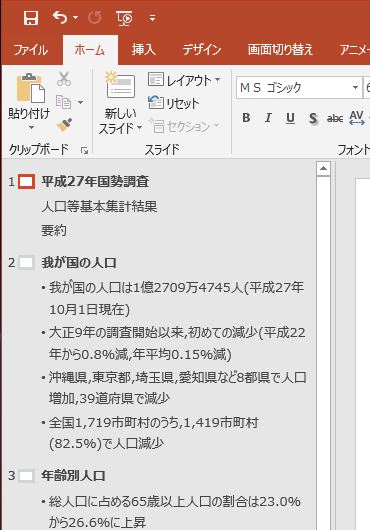Click the Undo arrow icon
Viewport: 370px width, 530px height.
(60, 17)
